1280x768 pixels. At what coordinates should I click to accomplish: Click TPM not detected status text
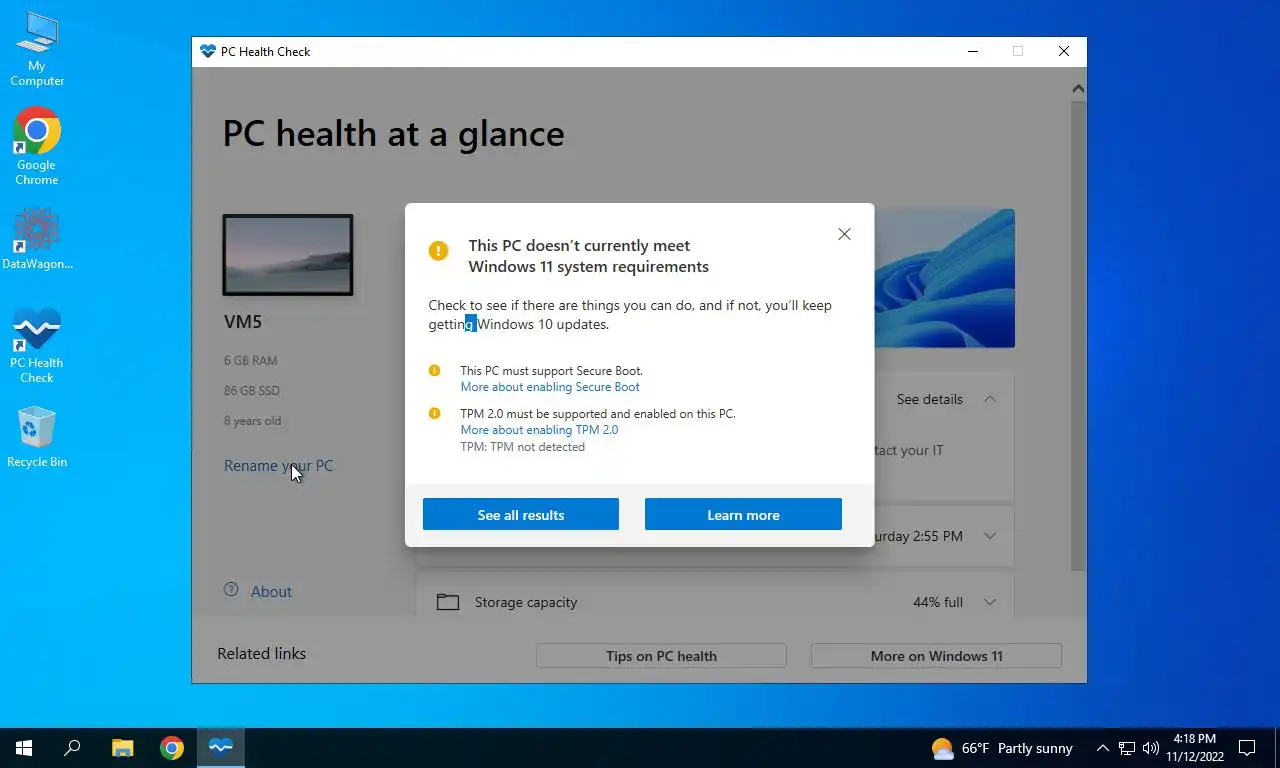click(x=522, y=447)
